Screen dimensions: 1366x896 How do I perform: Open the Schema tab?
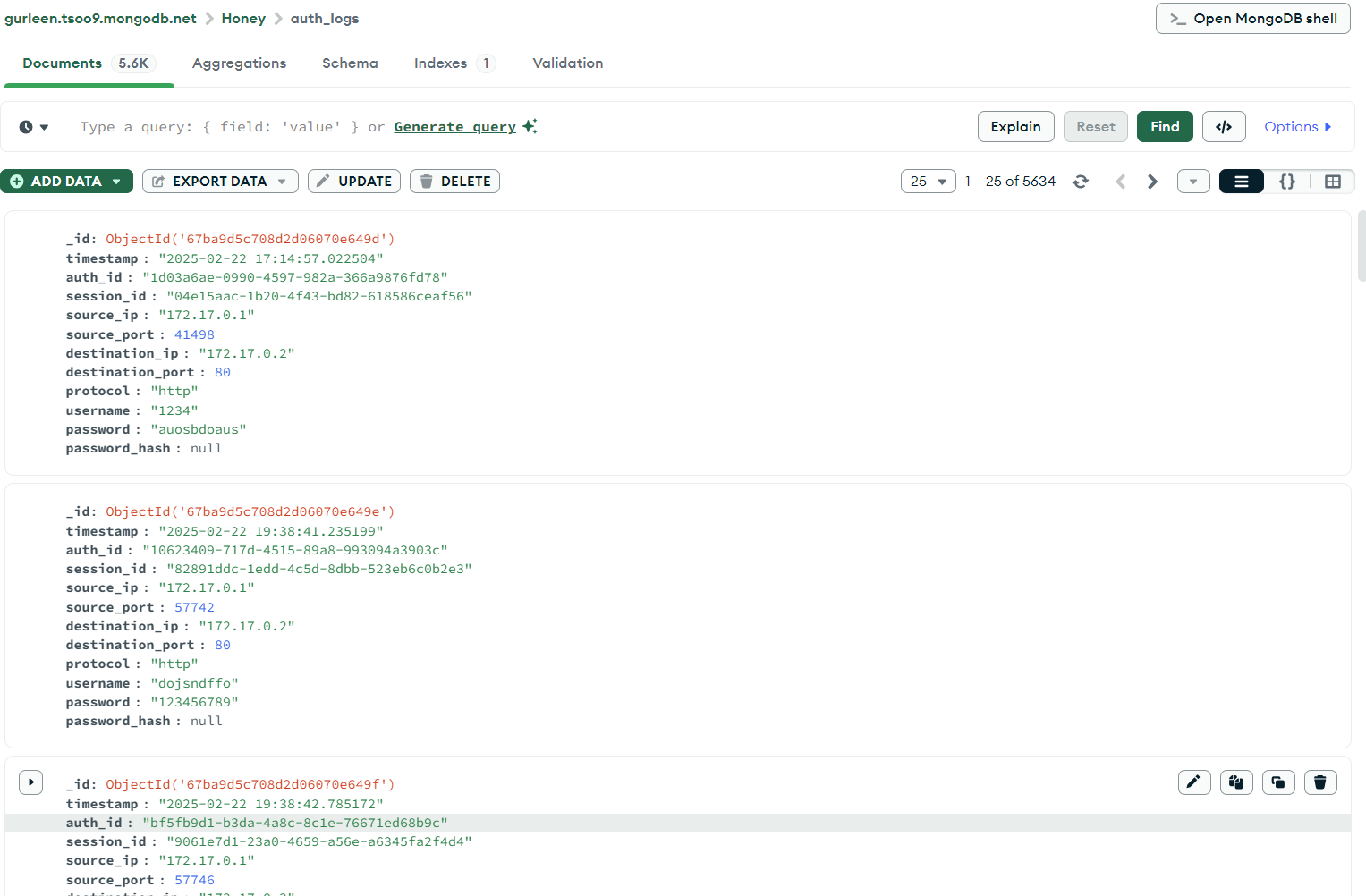[350, 63]
